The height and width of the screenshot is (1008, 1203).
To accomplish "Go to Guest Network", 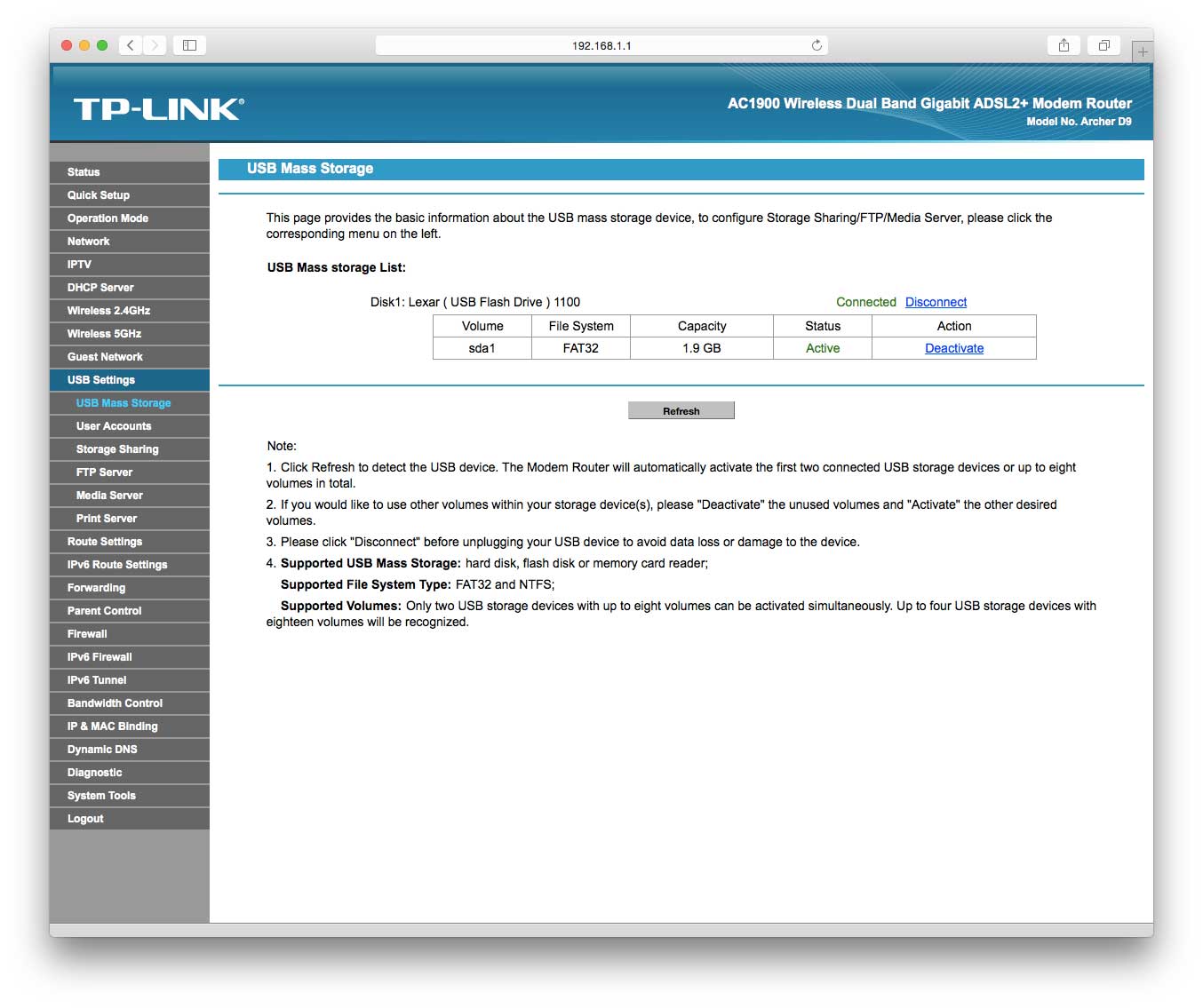I will coord(130,357).
